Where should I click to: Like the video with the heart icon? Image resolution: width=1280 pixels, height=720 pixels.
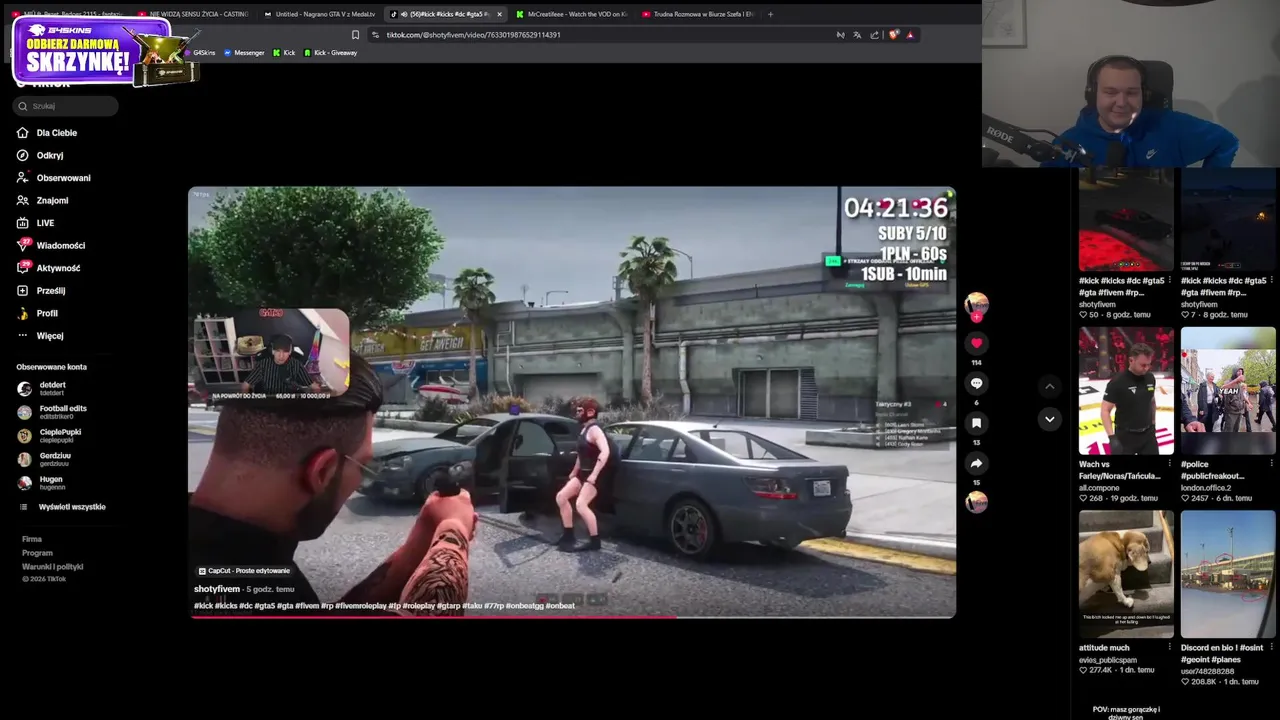(x=976, y=343)
